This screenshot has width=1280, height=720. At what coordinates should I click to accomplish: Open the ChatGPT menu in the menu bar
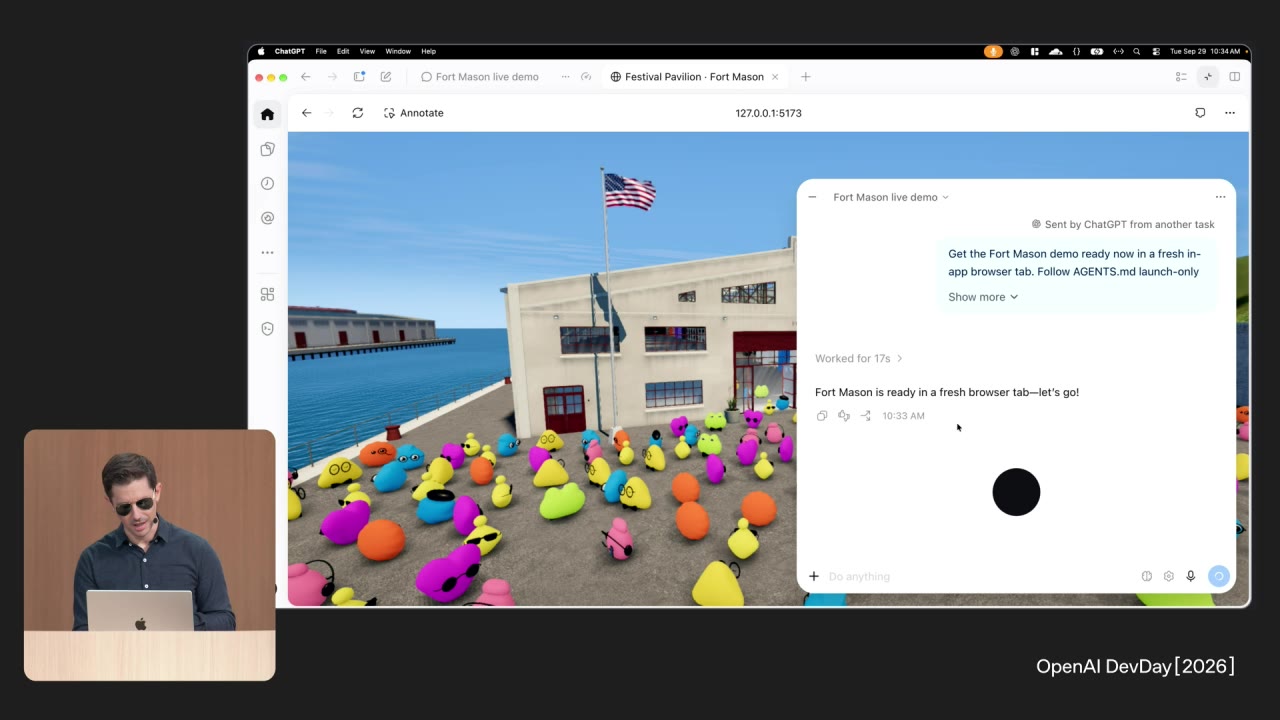[x=290, y=51]
